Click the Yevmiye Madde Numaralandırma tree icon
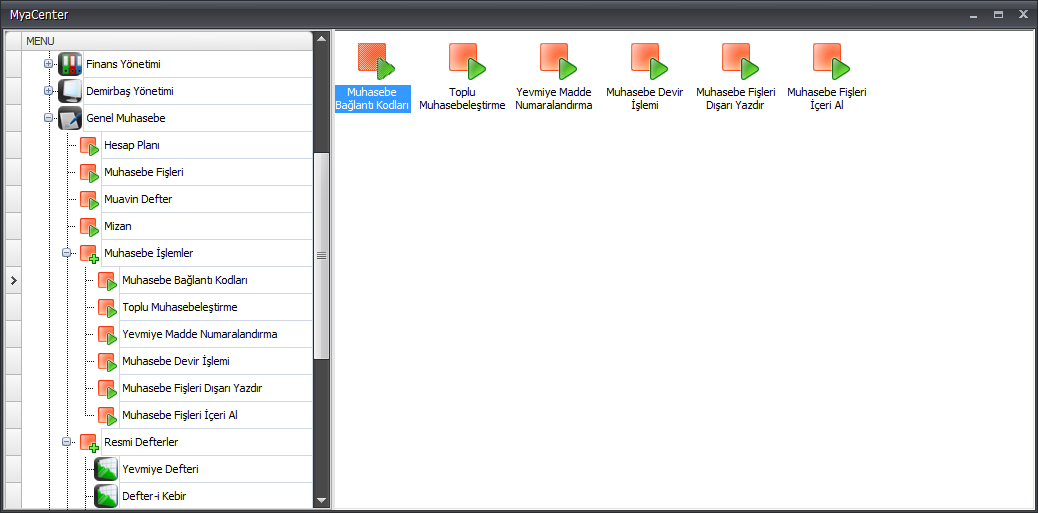The width and height of the screenshot is (1038, 513). (x=107, y=335)
